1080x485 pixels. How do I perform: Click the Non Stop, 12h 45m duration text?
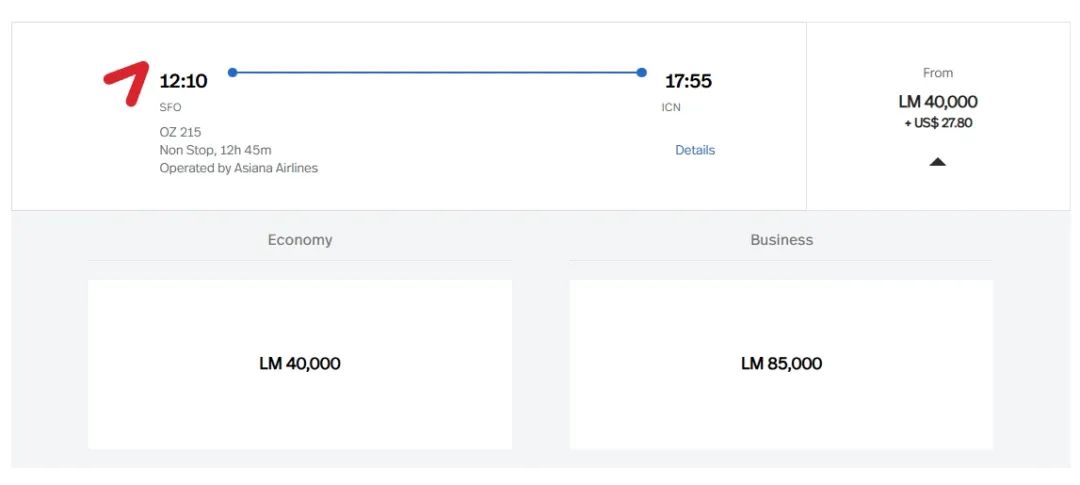pyautogui.click(x=215, y=150)
